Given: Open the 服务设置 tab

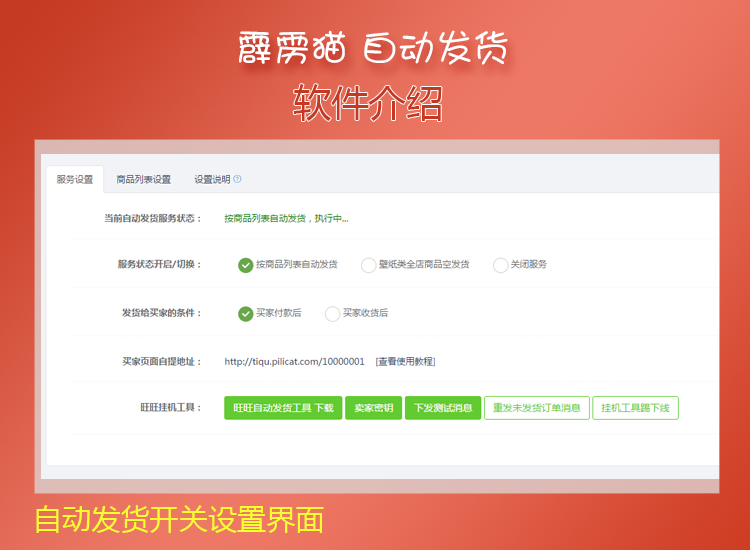Looking at the screenshot, I should pyautogui.click(x=75, y=179).
